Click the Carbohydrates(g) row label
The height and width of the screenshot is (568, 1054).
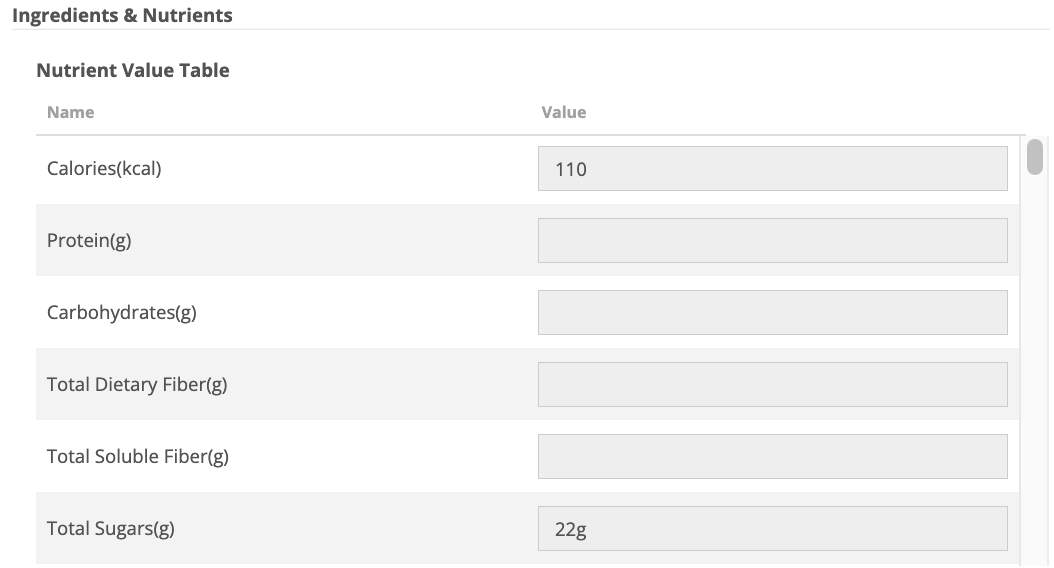(x=122, y=313)
